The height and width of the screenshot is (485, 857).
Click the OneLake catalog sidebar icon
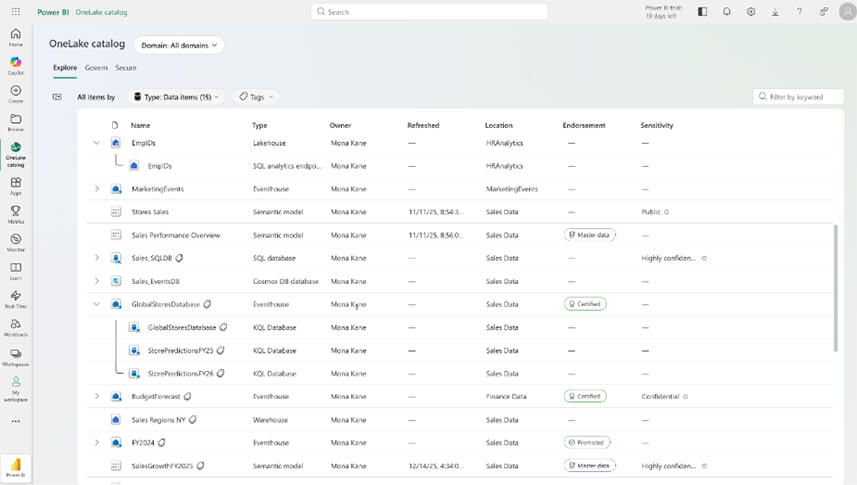(x=15, y=152)
